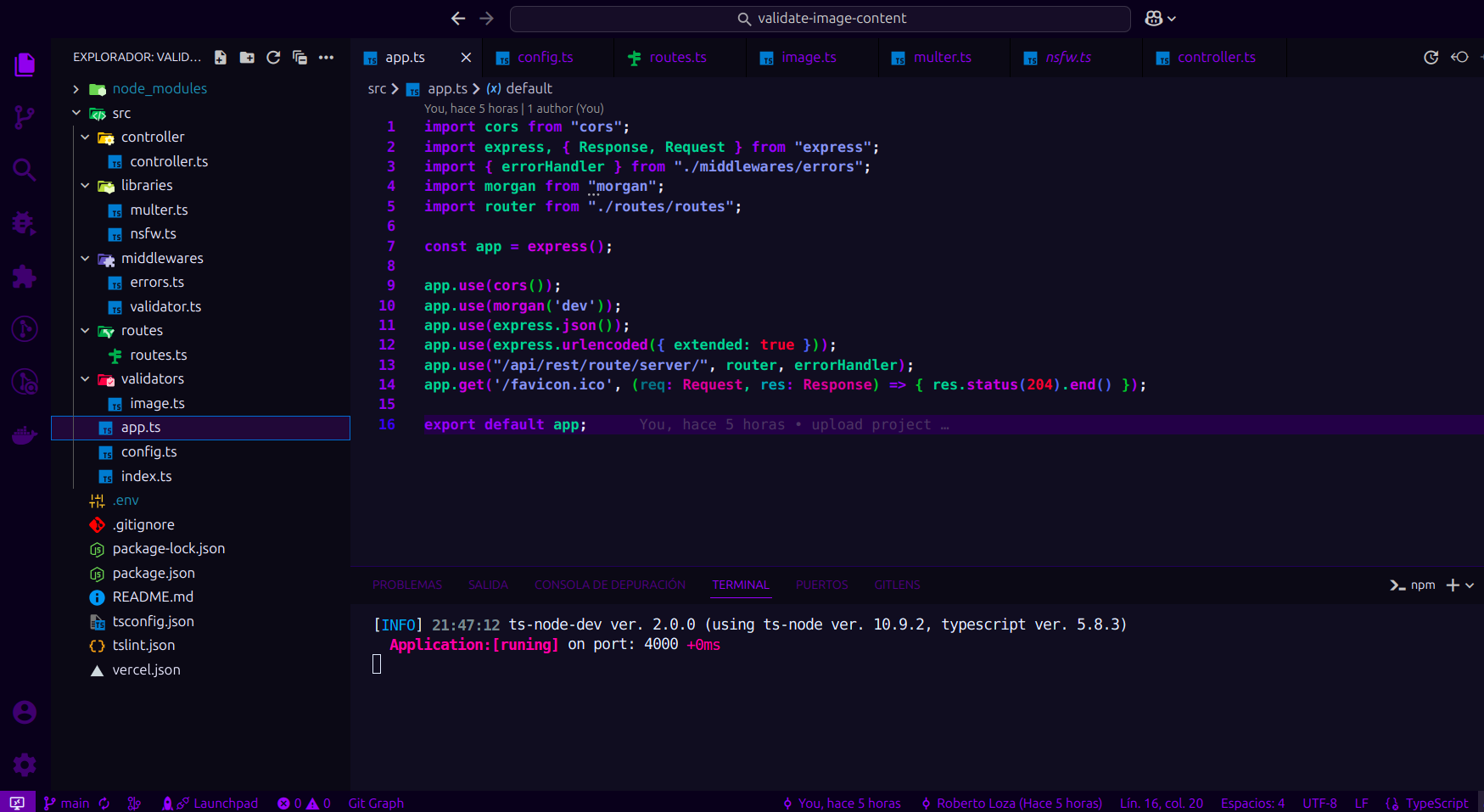The height and width of the screenshot is (812, 1484).
Task: Synchronize changes in status bar
Action: pyautogui.click(x=104, y=803)
